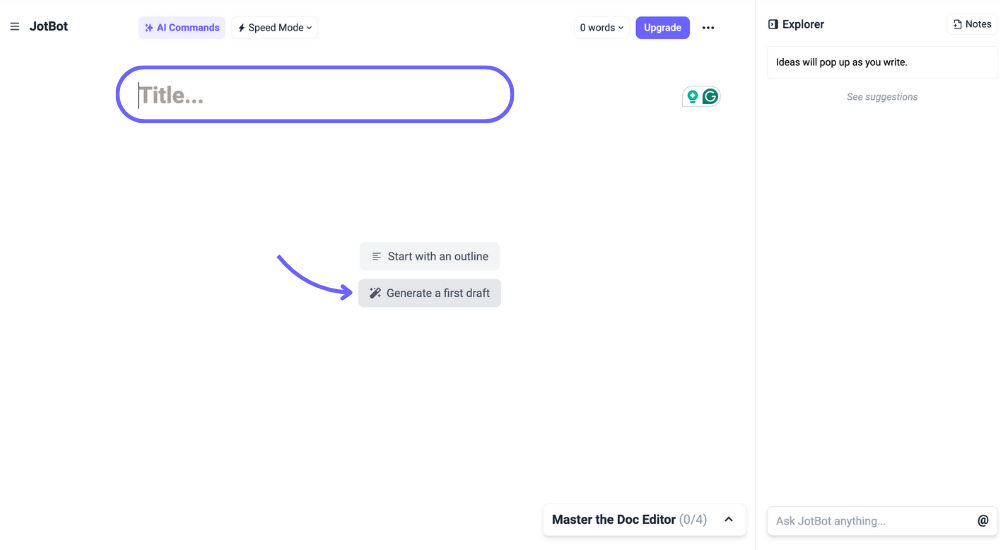This screenshot has width=1000, height=550.
Task: Click the @ mention icon
Action: click(x=983, y=521)
